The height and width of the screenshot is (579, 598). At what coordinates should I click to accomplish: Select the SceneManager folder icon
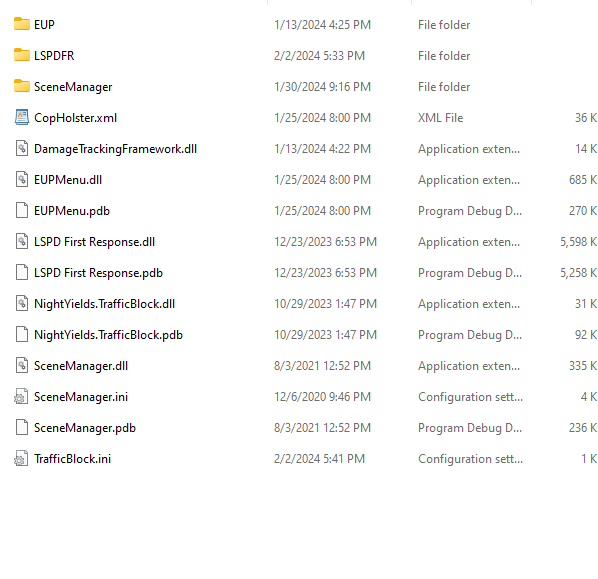point(22,86)
